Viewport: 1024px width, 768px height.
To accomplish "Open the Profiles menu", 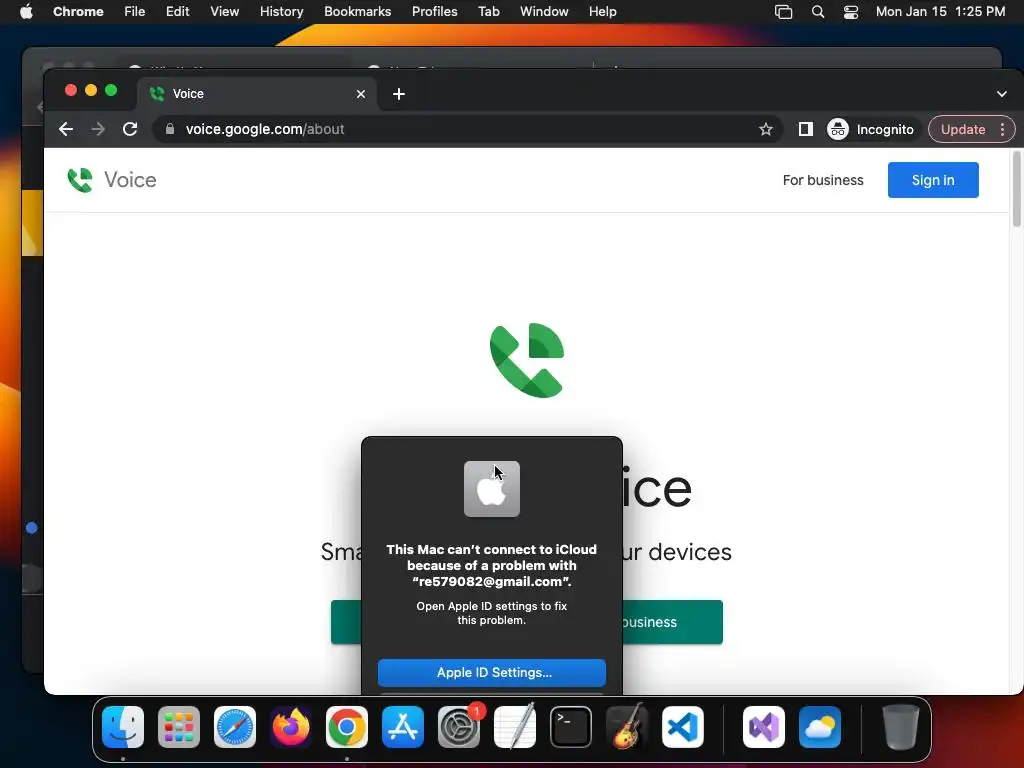I will point(434,12).
